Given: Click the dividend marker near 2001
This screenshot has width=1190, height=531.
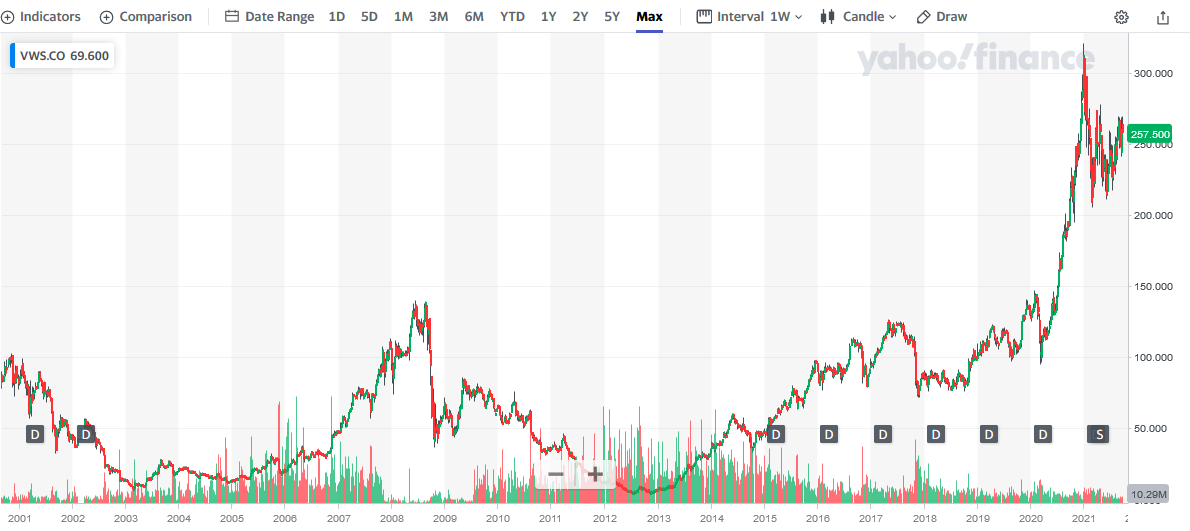Looking at the screenshot, I should pyautogui.click(x=35, y=434).
